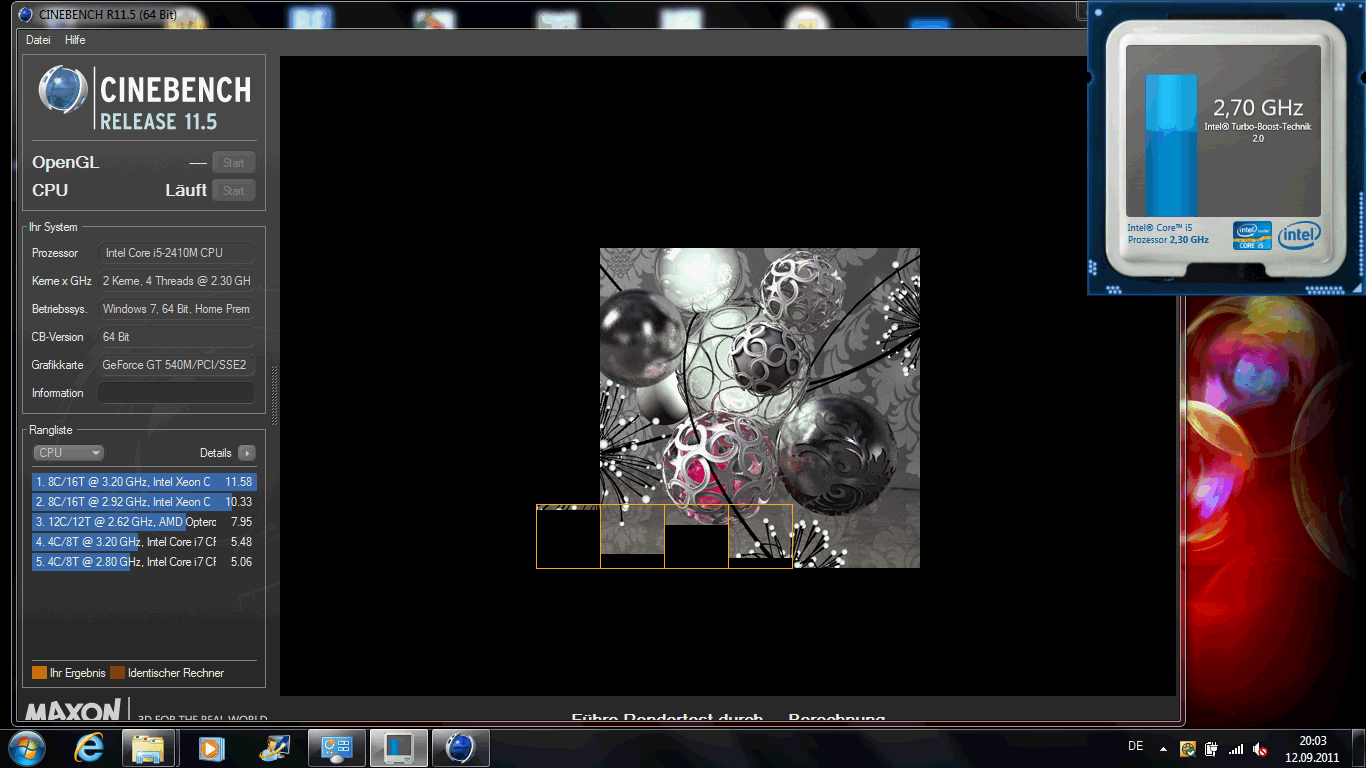Click the Intel Core i5 badge in gadget
The height and width of the screenshot is (768, 1366).
1252,235
